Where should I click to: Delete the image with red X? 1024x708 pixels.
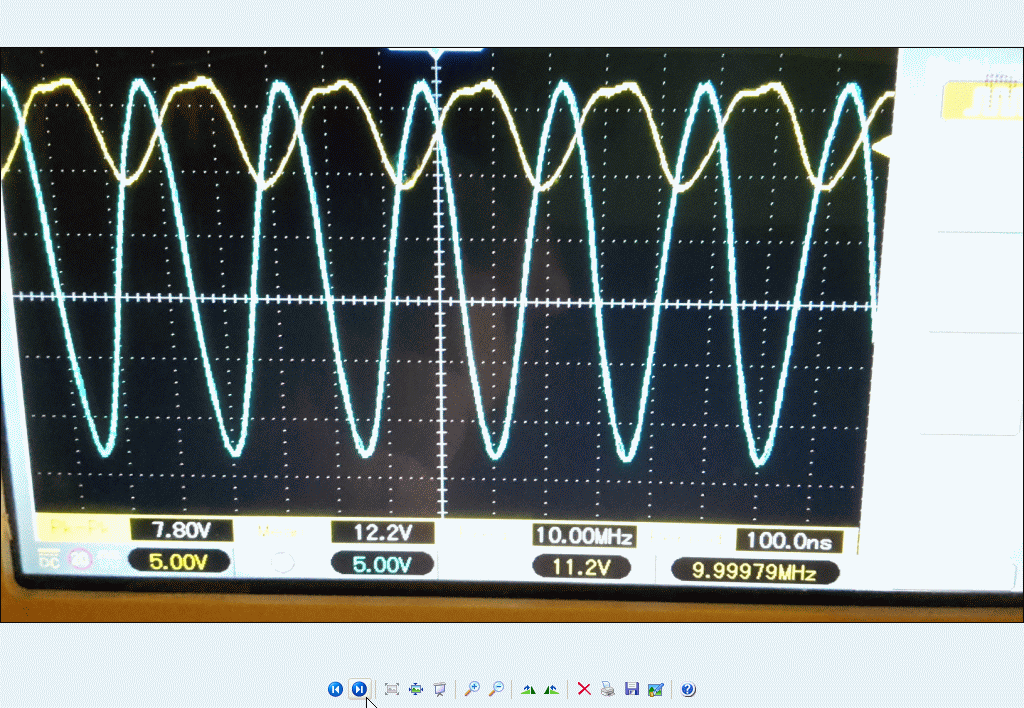(x=584, y=689)
